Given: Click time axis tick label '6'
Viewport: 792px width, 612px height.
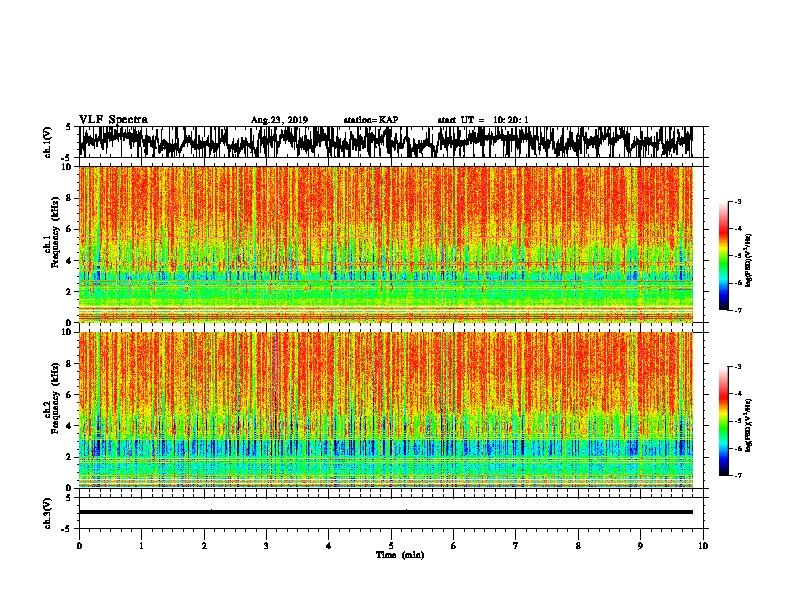Looking at the screenshot, I should (454, 546).
